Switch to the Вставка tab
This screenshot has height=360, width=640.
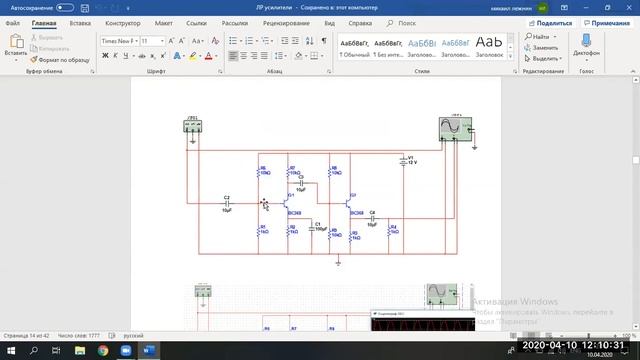(x=80, y=23)
